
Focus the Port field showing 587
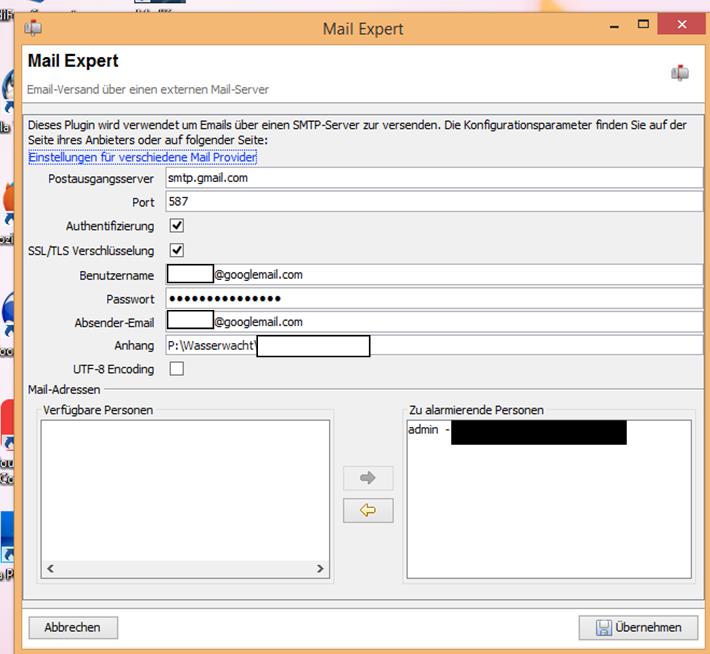[x=434, y=202]
